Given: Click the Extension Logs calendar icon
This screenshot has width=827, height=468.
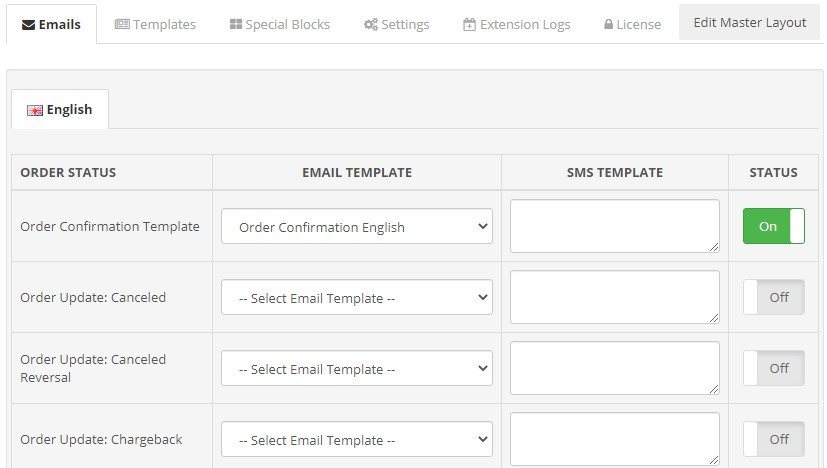Looking at the screenshot, I should (x=470, y=25).
